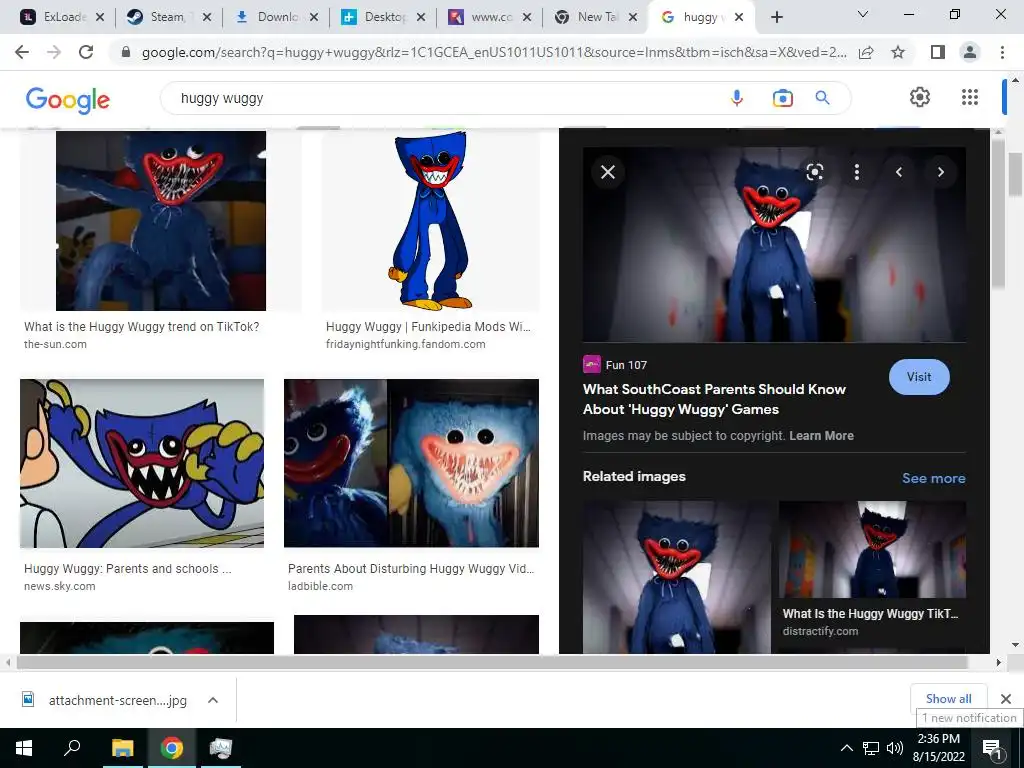Bookmark this page with the star icon

pyautogui.click(x=898, y=52)
